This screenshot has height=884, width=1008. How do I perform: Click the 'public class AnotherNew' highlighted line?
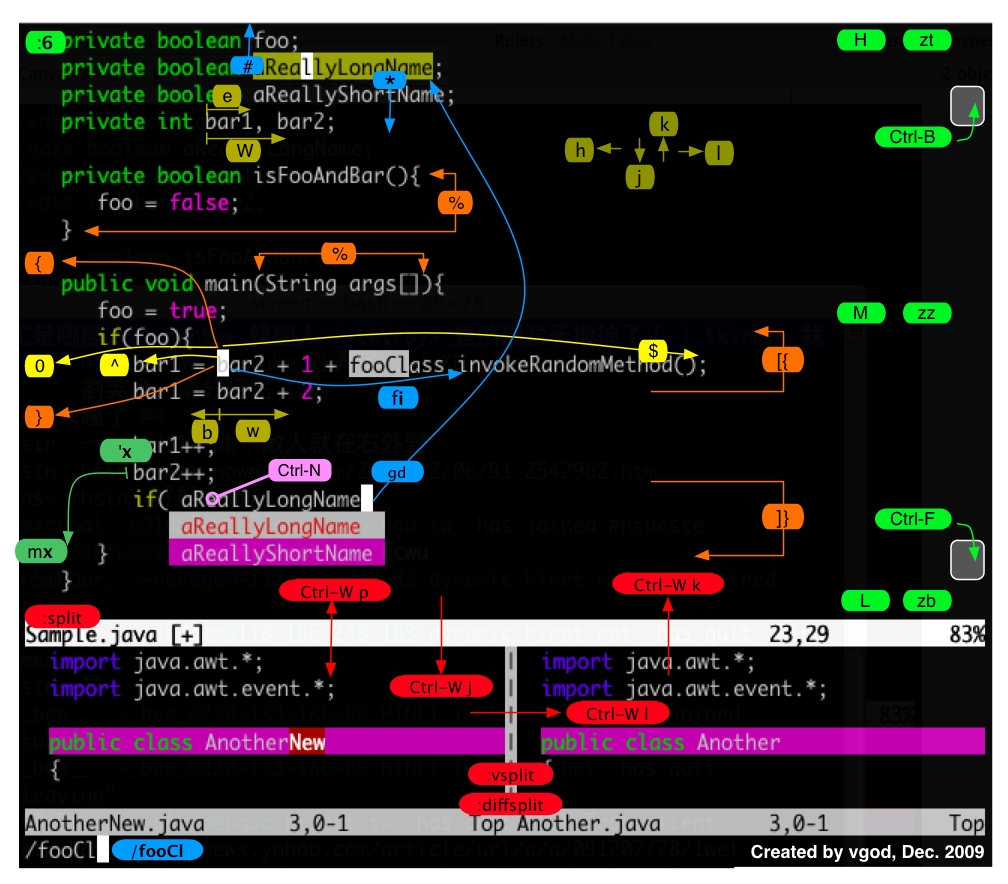[276, 742]
